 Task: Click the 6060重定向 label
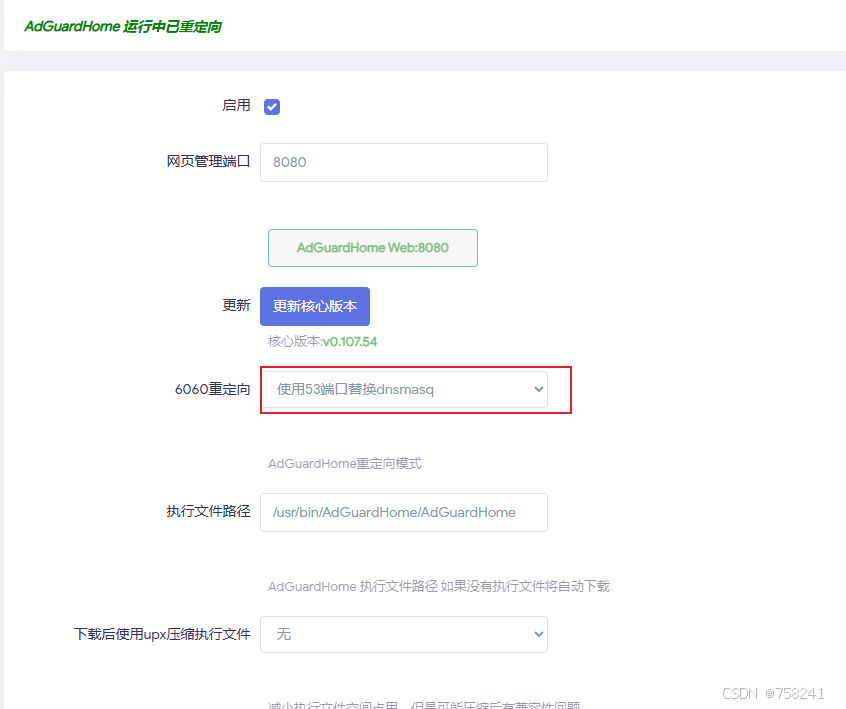213,389
